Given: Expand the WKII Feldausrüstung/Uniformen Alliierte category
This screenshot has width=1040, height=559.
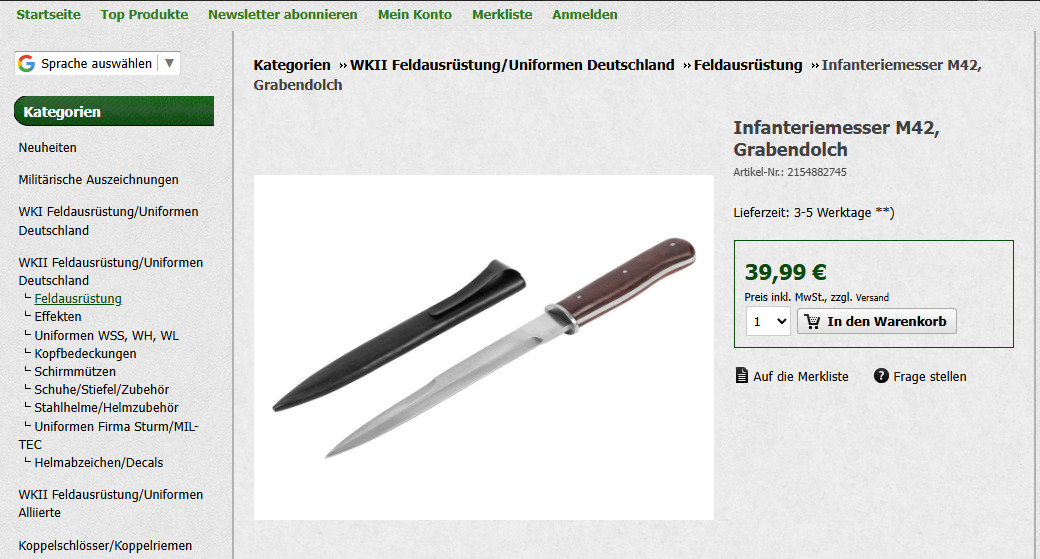Looking at the screenshot, I should (x=111, y=503).
